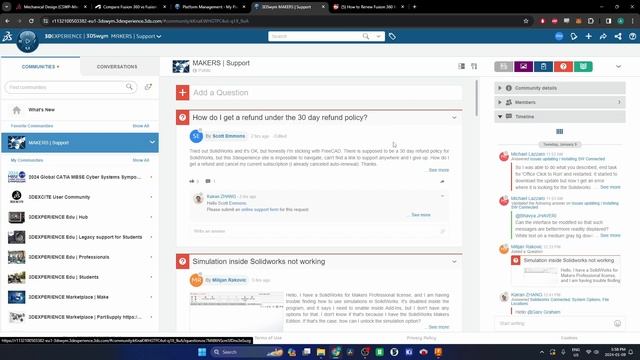The image size is (640, 360).
Task: Open Miljan Rakovic profile link in post
Action: (229, 280)
